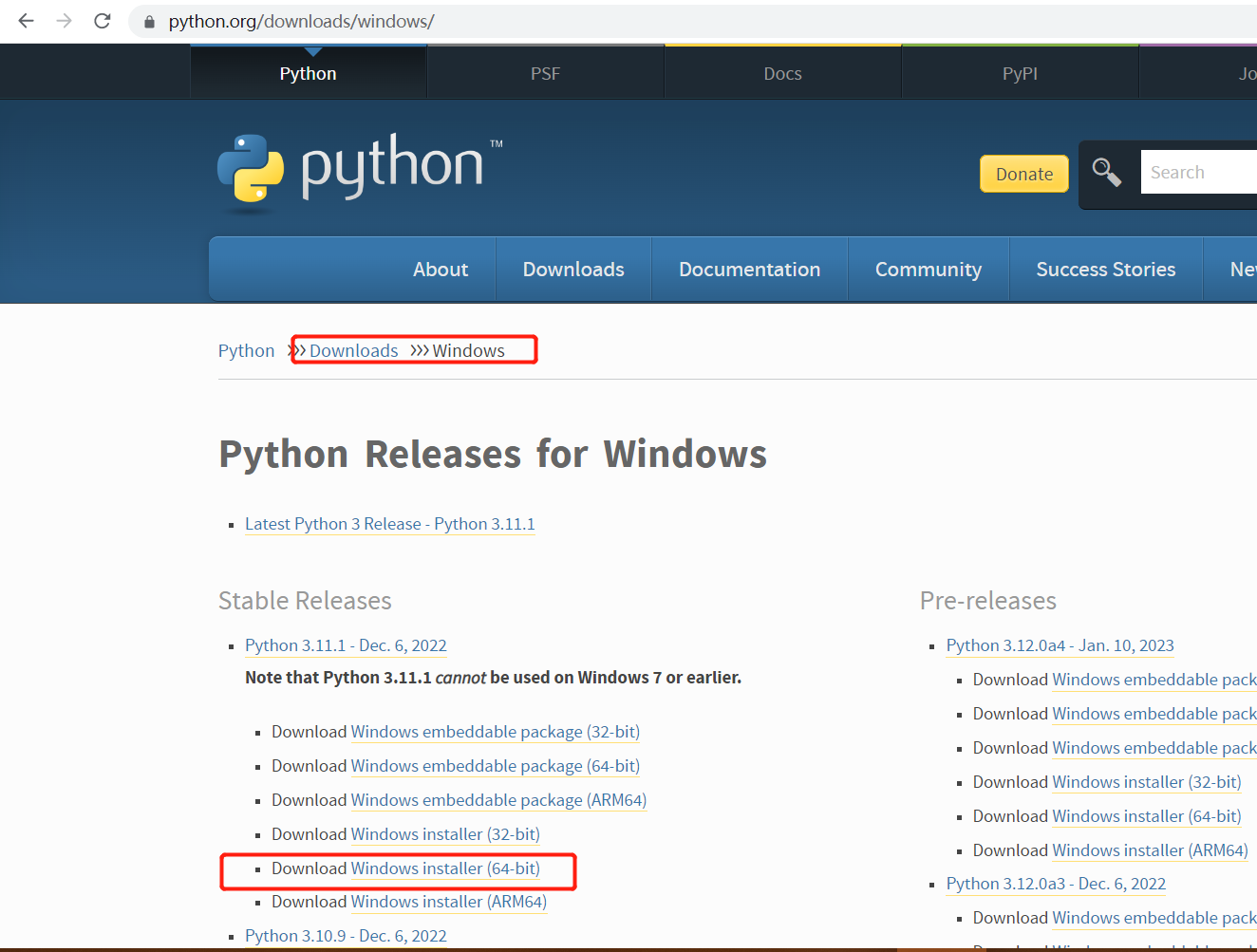Open Python 3.12.0a4 - Jan. 10, 2023 link
Viewport: 1257px width, 952px height.
pyautogui.click(x=1060, y=645)
